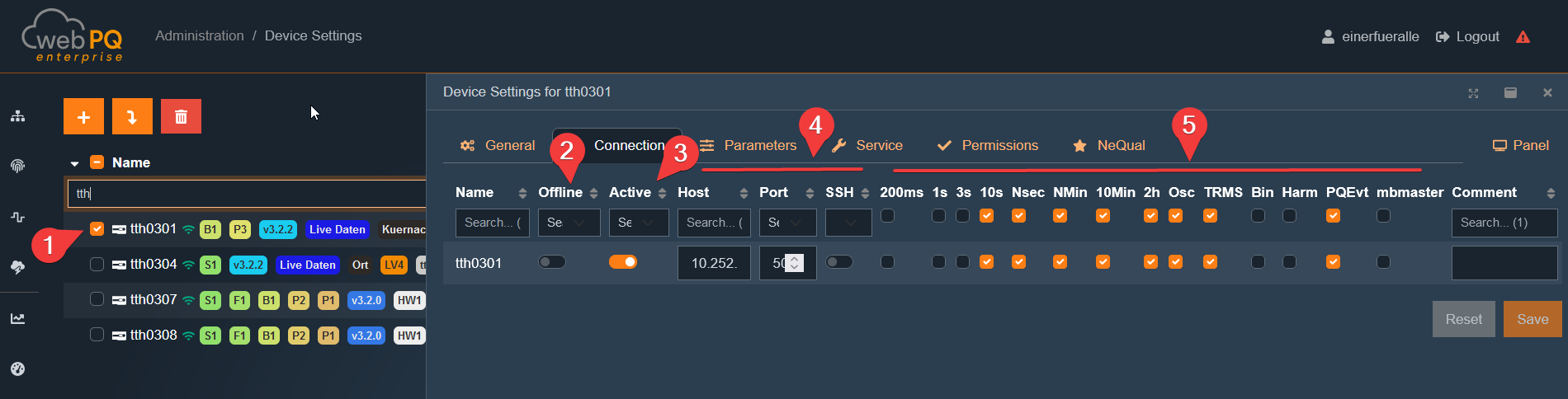Disable the Active switch for tth0301

point(623,262)
